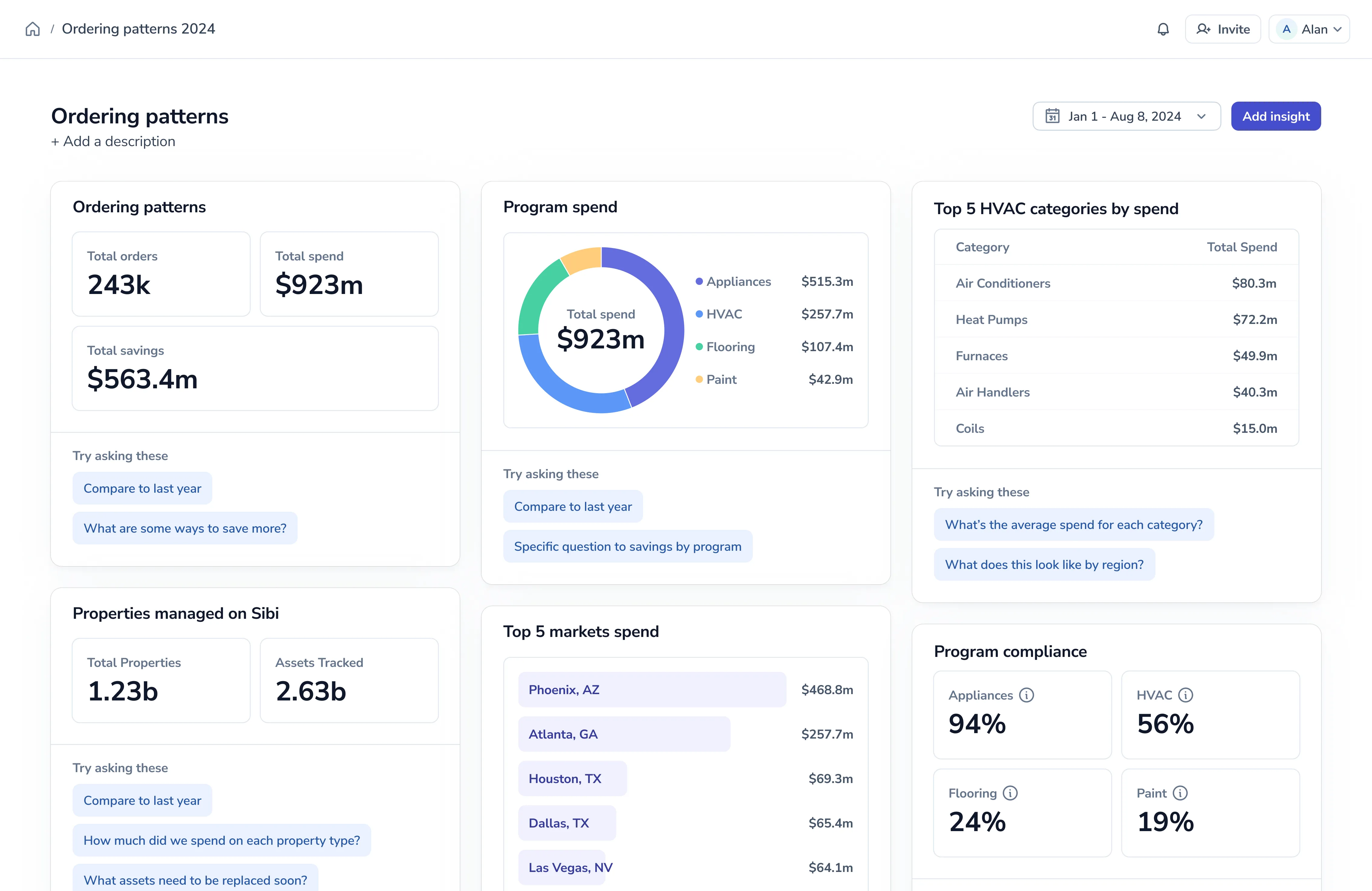
Task: Click Add insight button
Action: (1276, 116)
